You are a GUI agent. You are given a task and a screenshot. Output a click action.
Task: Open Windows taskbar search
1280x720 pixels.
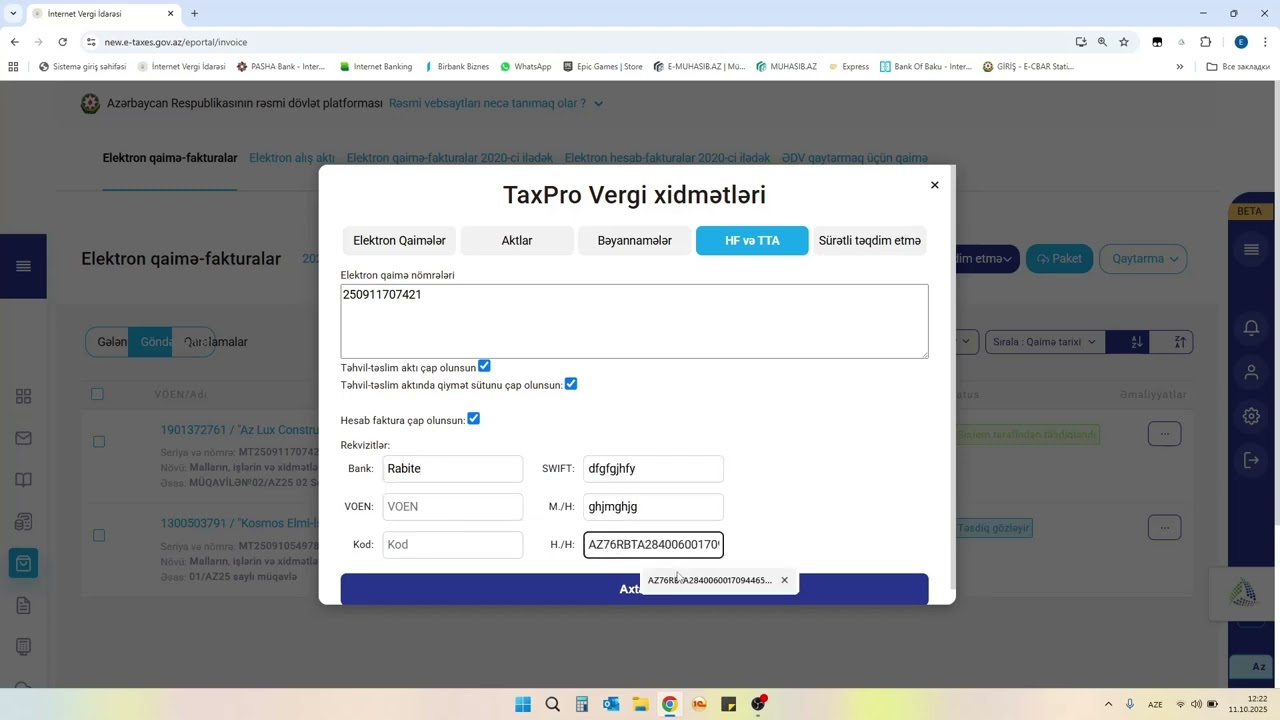[552, 704]
